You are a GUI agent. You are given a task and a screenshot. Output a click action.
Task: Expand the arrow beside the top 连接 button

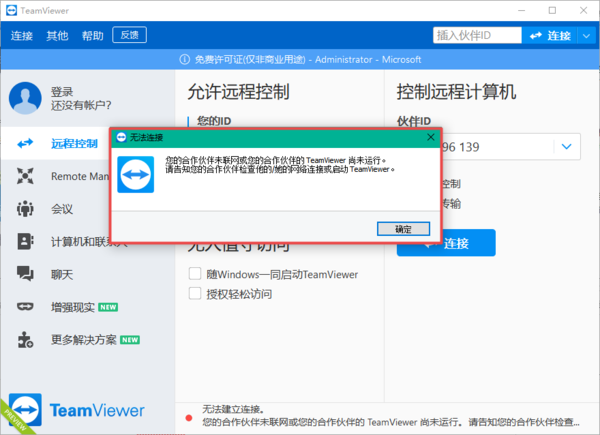(x=583, y=35)
